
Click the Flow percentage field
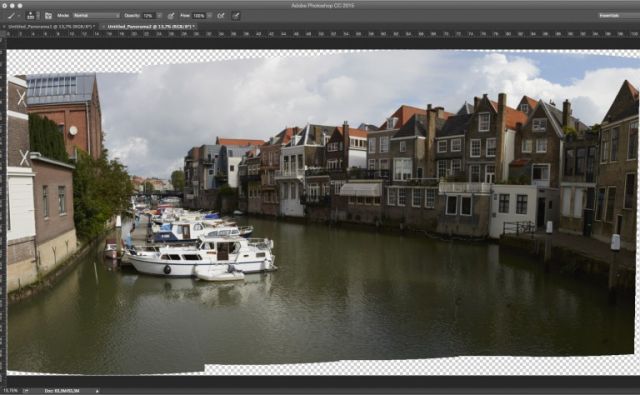(x=198, y=16)
